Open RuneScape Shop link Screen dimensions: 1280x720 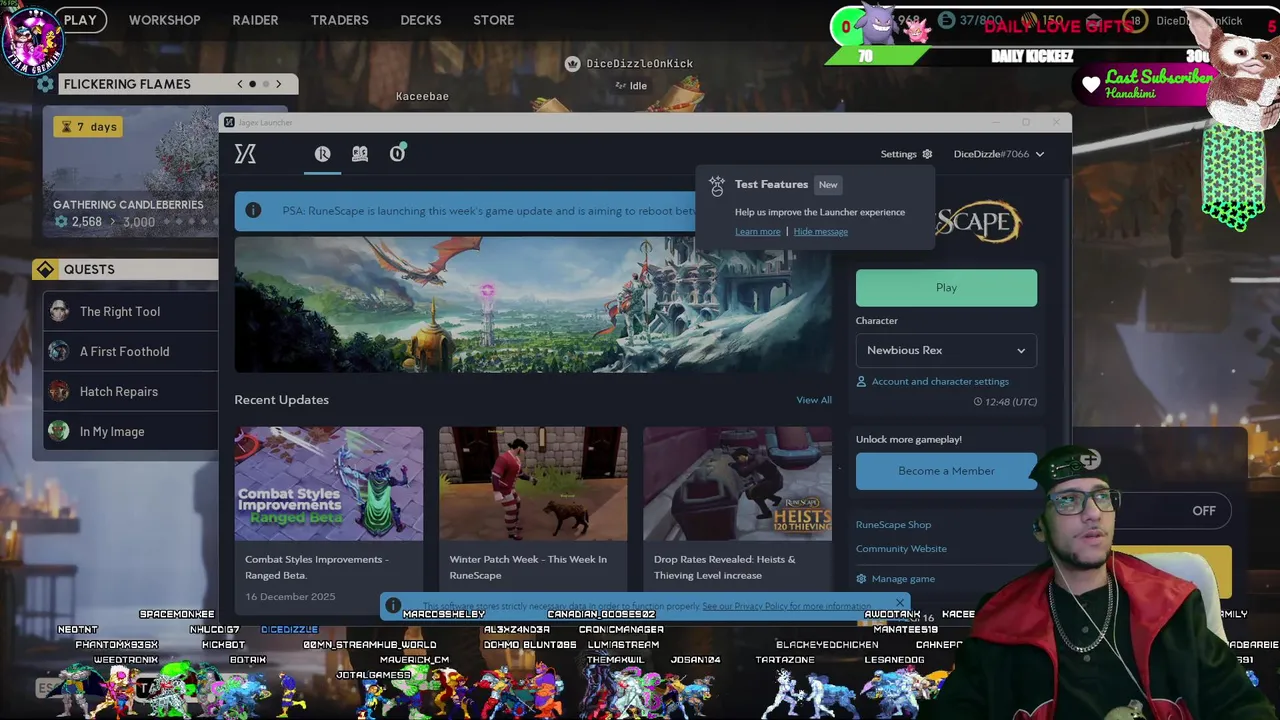893,524
